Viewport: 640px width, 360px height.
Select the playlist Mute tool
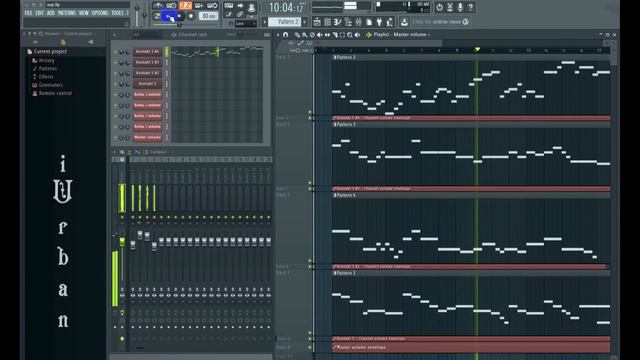coord(320,35)
